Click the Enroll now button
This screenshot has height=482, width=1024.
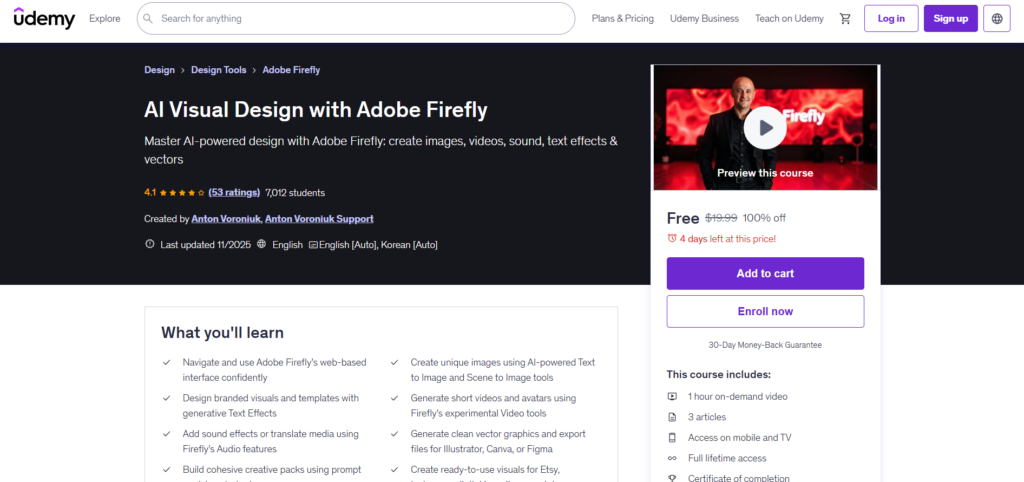tap(765, 312)
